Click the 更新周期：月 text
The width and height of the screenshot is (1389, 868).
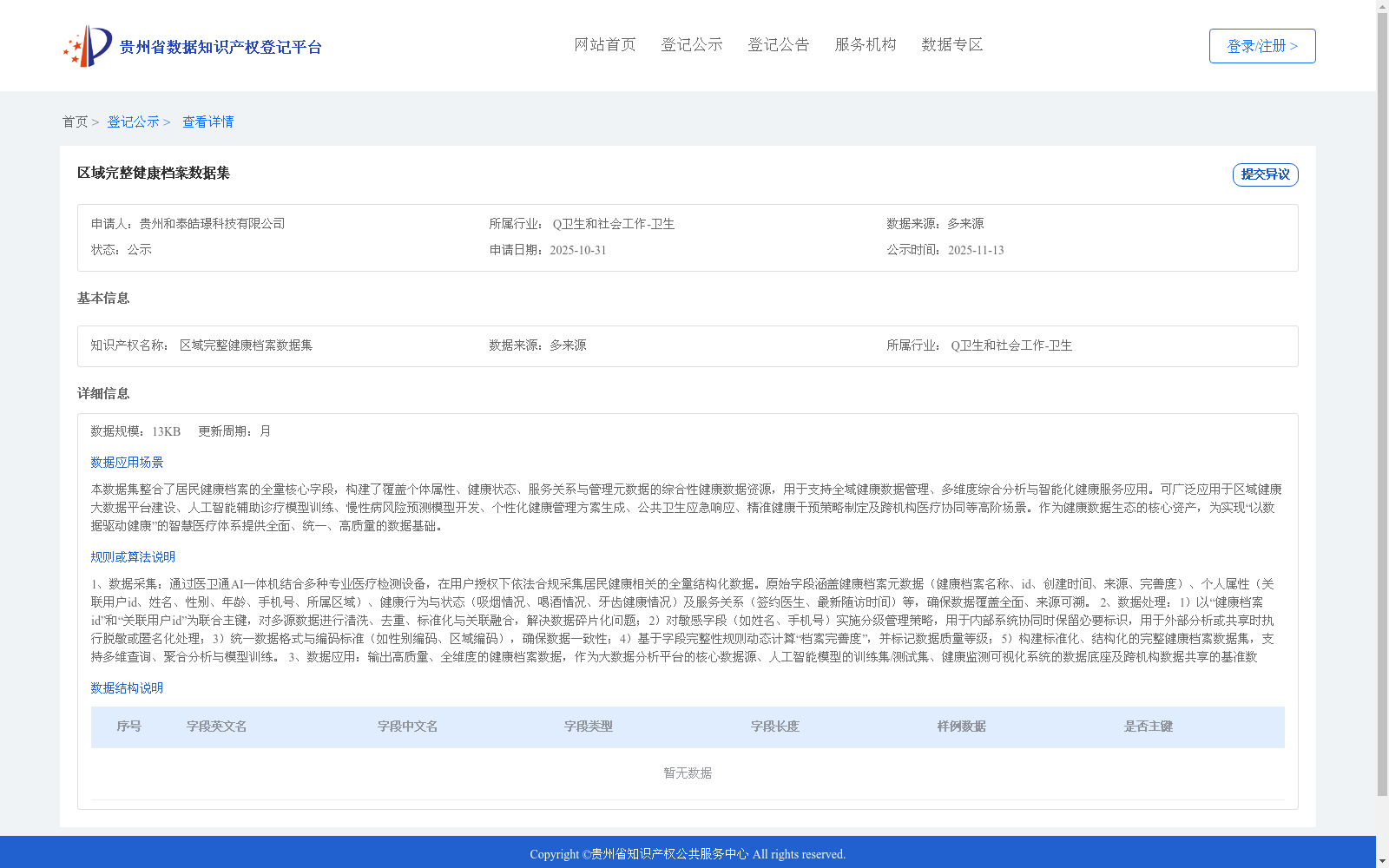point(234,431)
